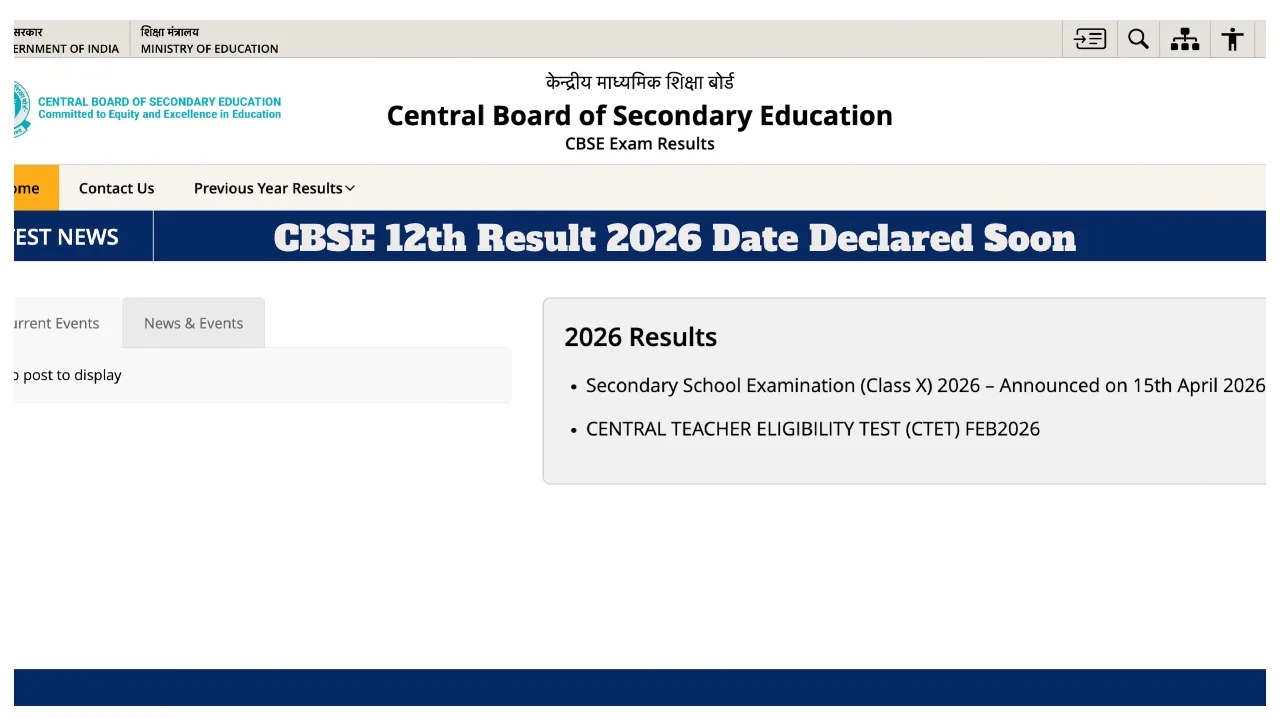1280x720 pixels.
Task: Open the Previous Year Results chevron menu
Action: [x=348, y=188]
